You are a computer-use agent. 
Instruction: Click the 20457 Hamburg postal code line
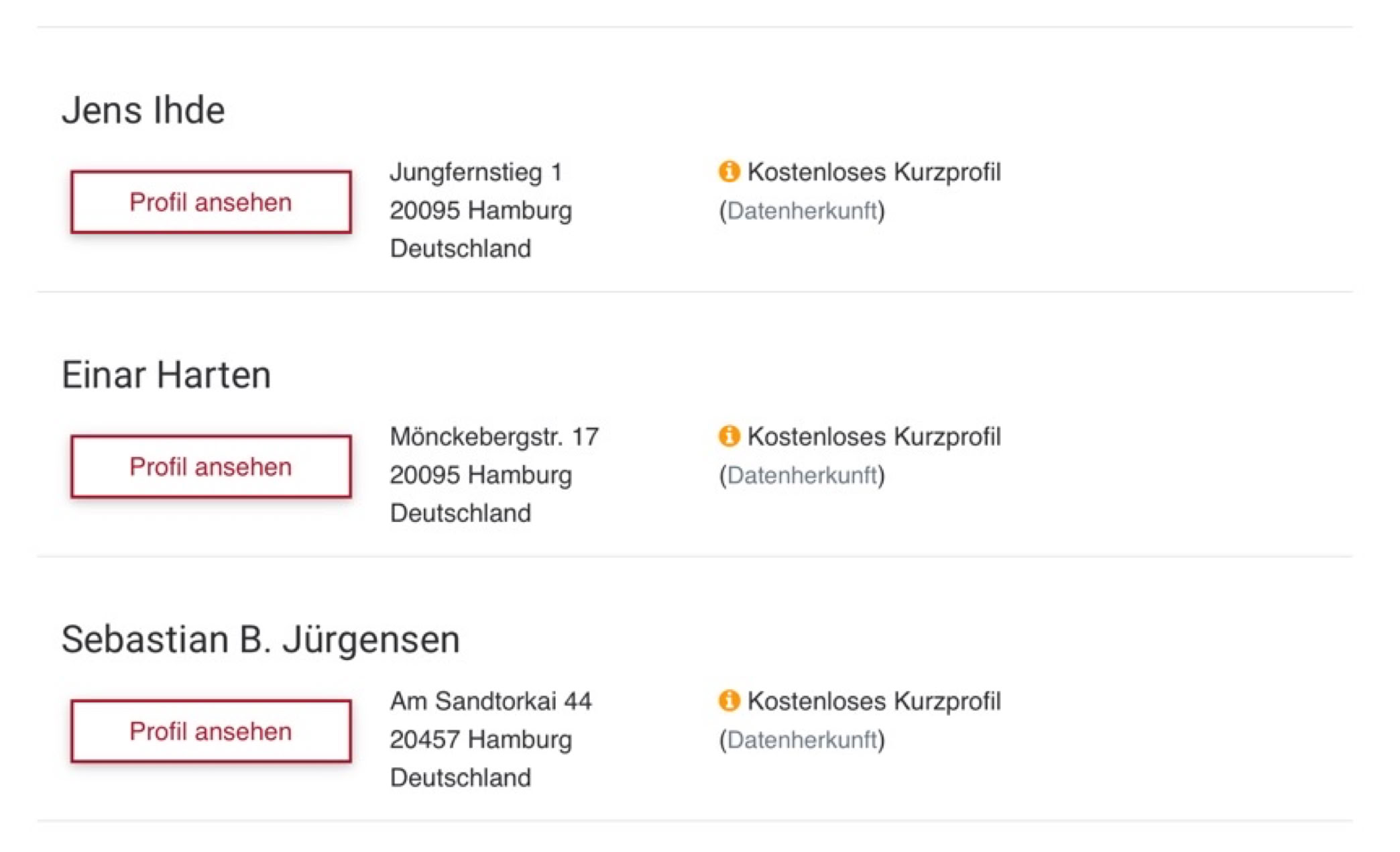(481, 739)
